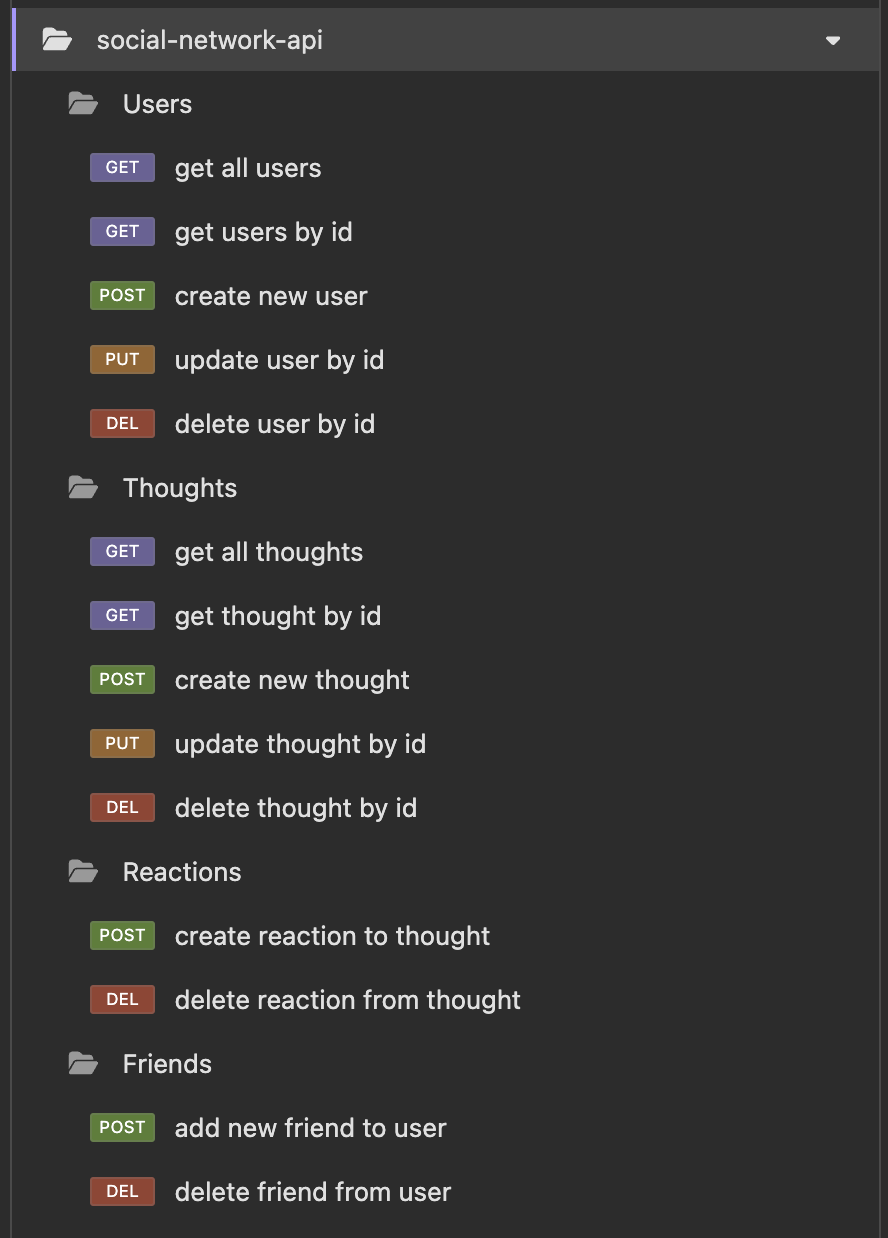
Task: Collapse the Reactions folder label
Action: click(182, 872)
